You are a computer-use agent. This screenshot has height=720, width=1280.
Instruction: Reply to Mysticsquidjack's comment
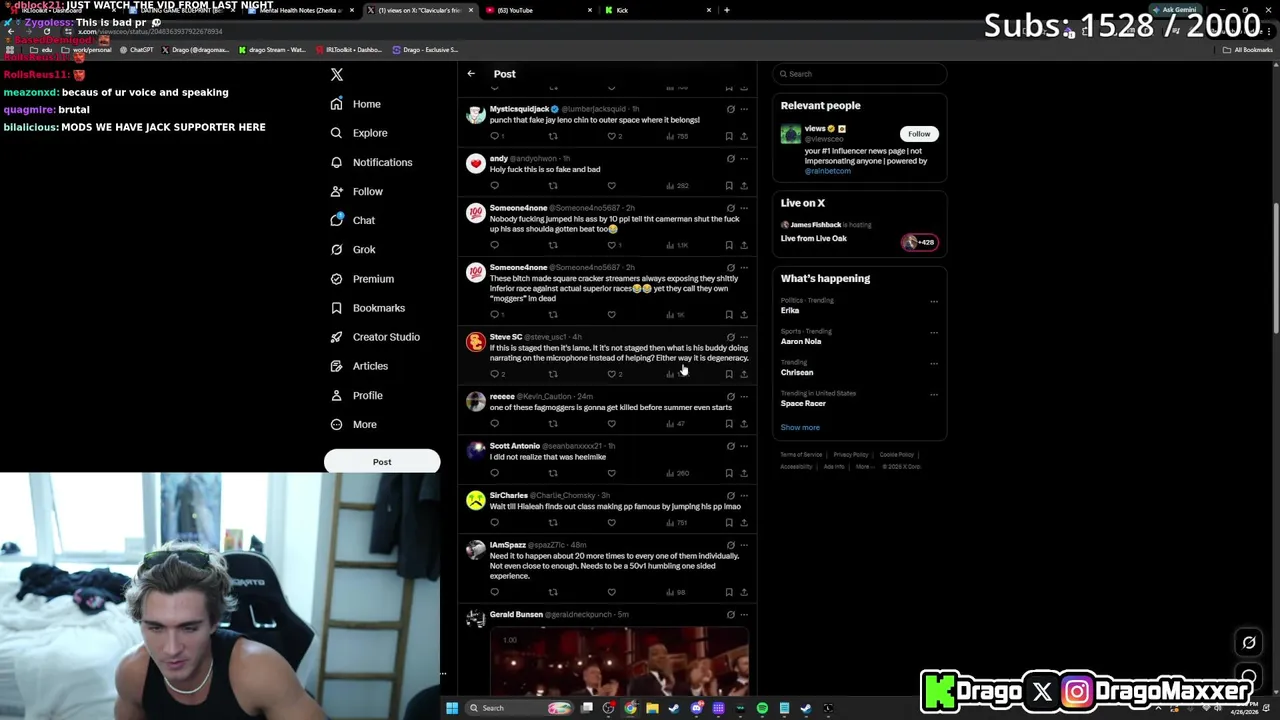494,136
